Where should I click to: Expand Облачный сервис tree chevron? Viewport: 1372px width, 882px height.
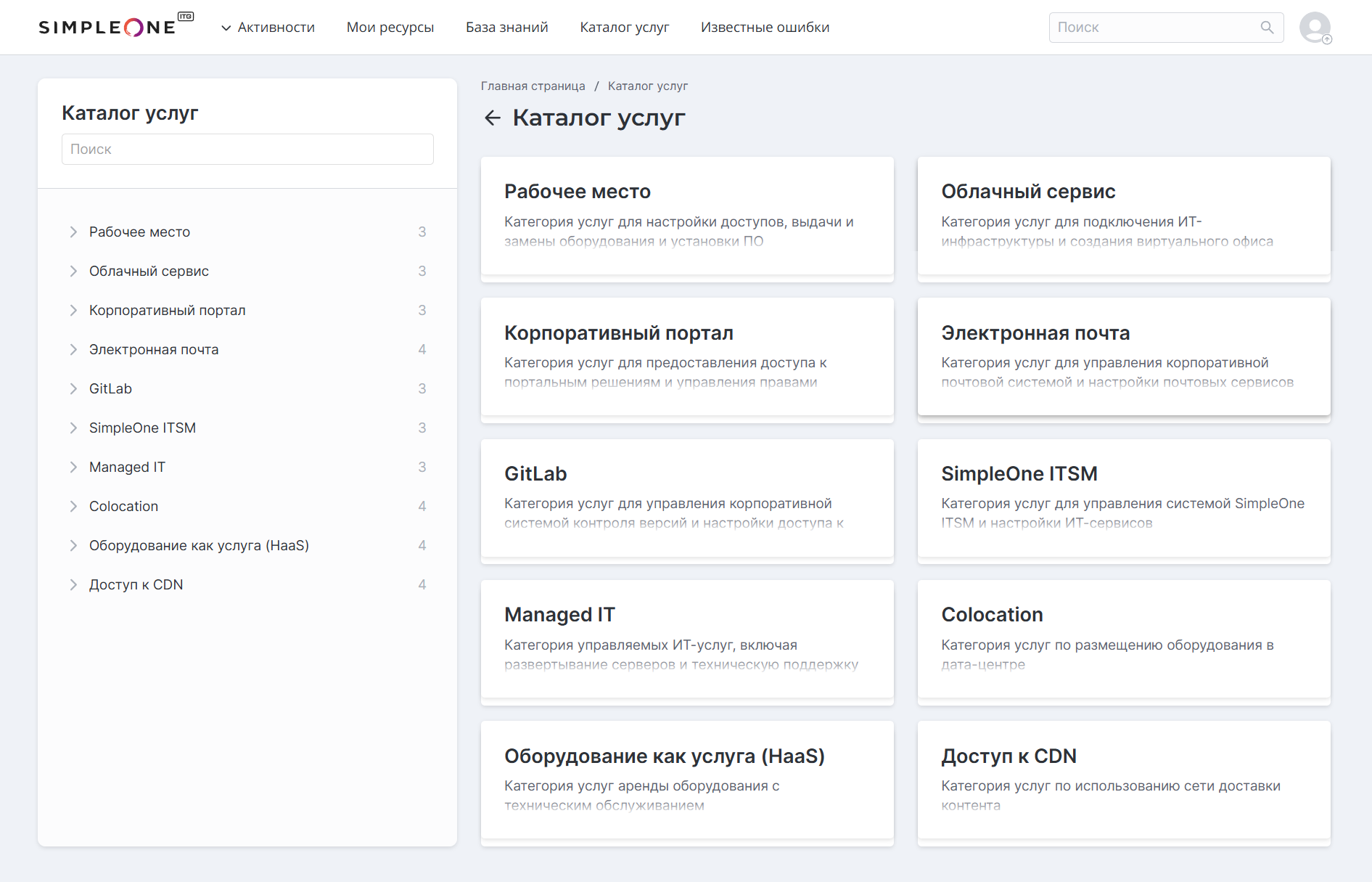(x=73, y=271)
